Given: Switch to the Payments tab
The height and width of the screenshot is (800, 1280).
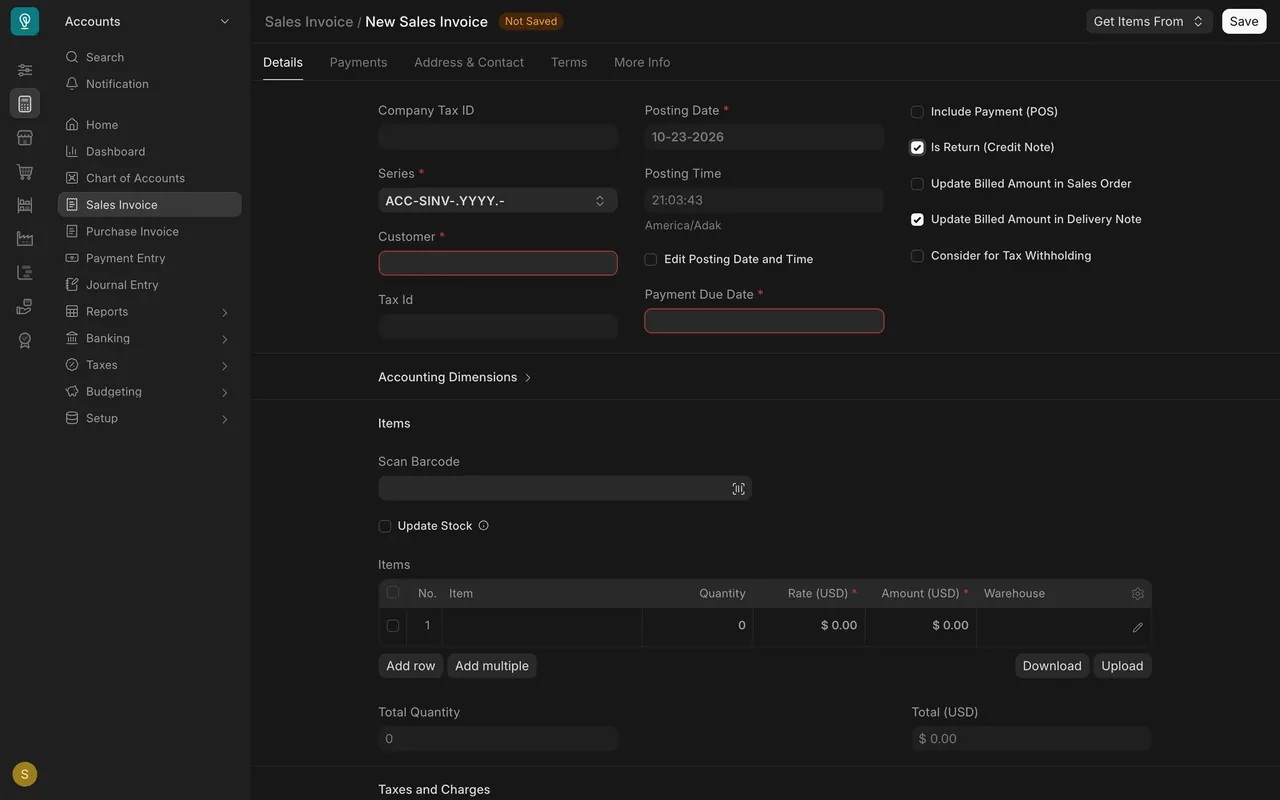Looking at the screenshot, I should (x=358, y=62).
